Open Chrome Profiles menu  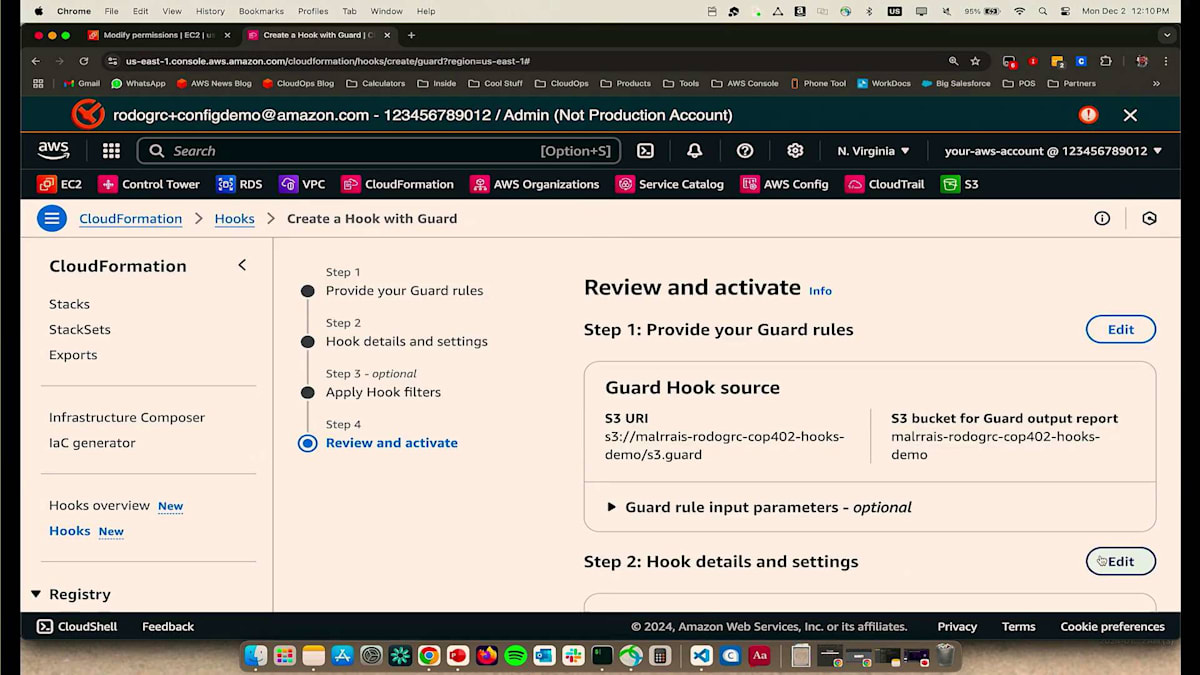313,11
